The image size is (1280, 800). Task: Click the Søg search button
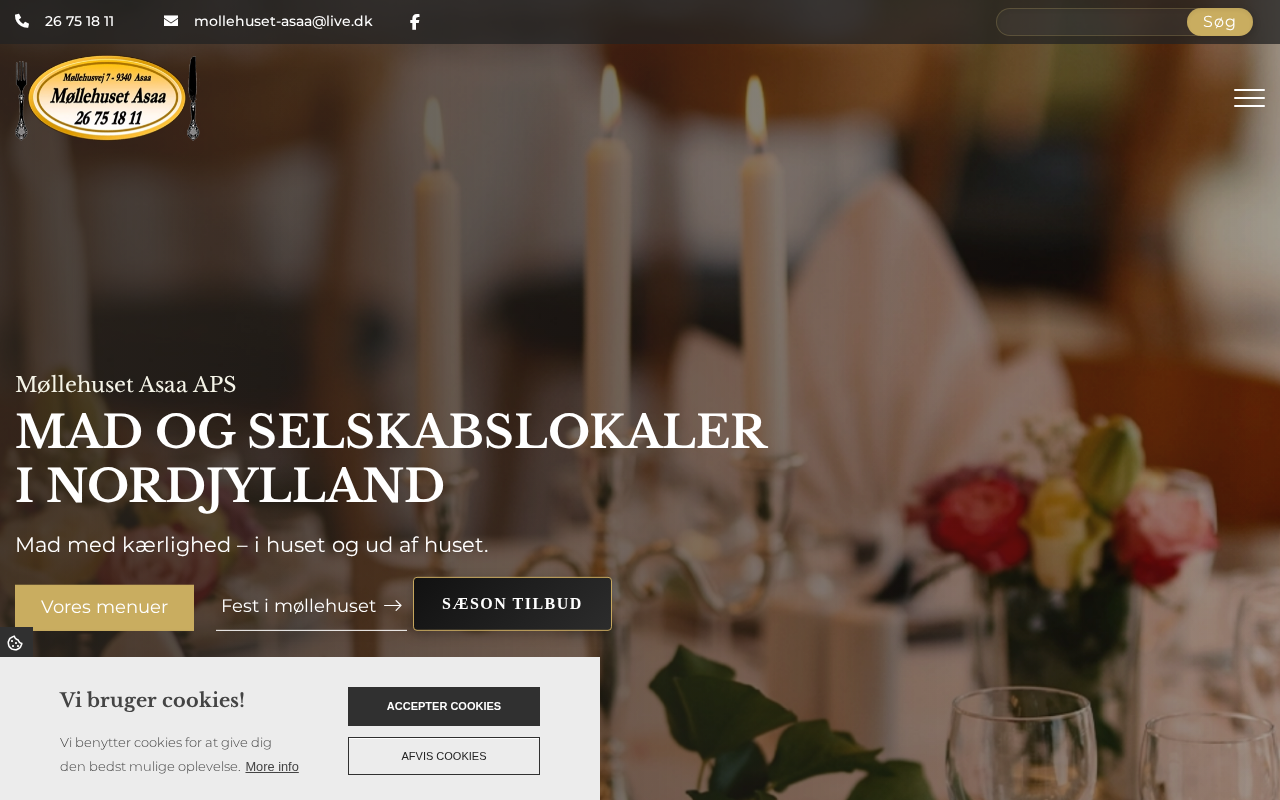point(1219,22)
